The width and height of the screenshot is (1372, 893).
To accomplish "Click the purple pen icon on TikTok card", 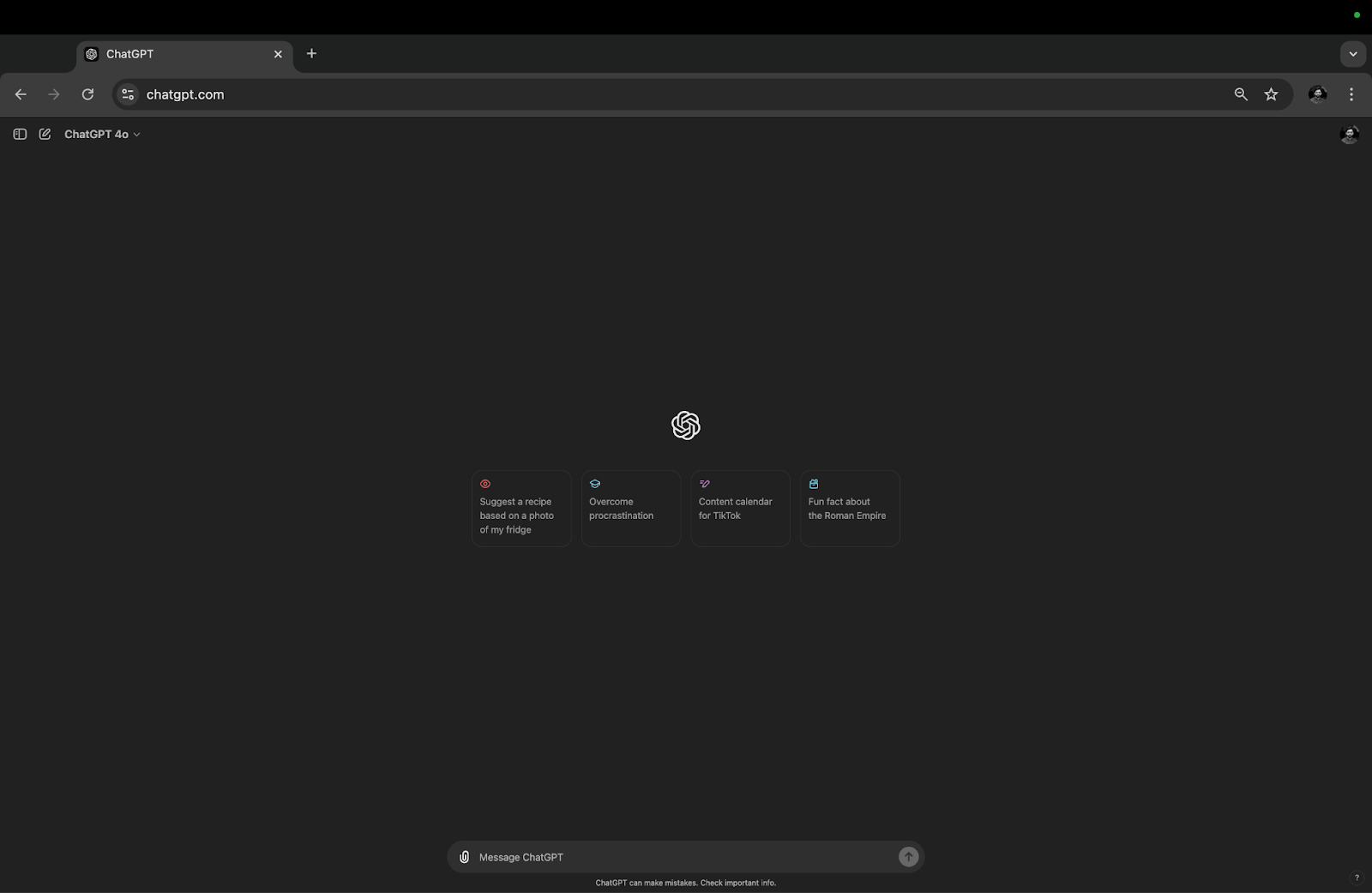I will tap(705, 484).
